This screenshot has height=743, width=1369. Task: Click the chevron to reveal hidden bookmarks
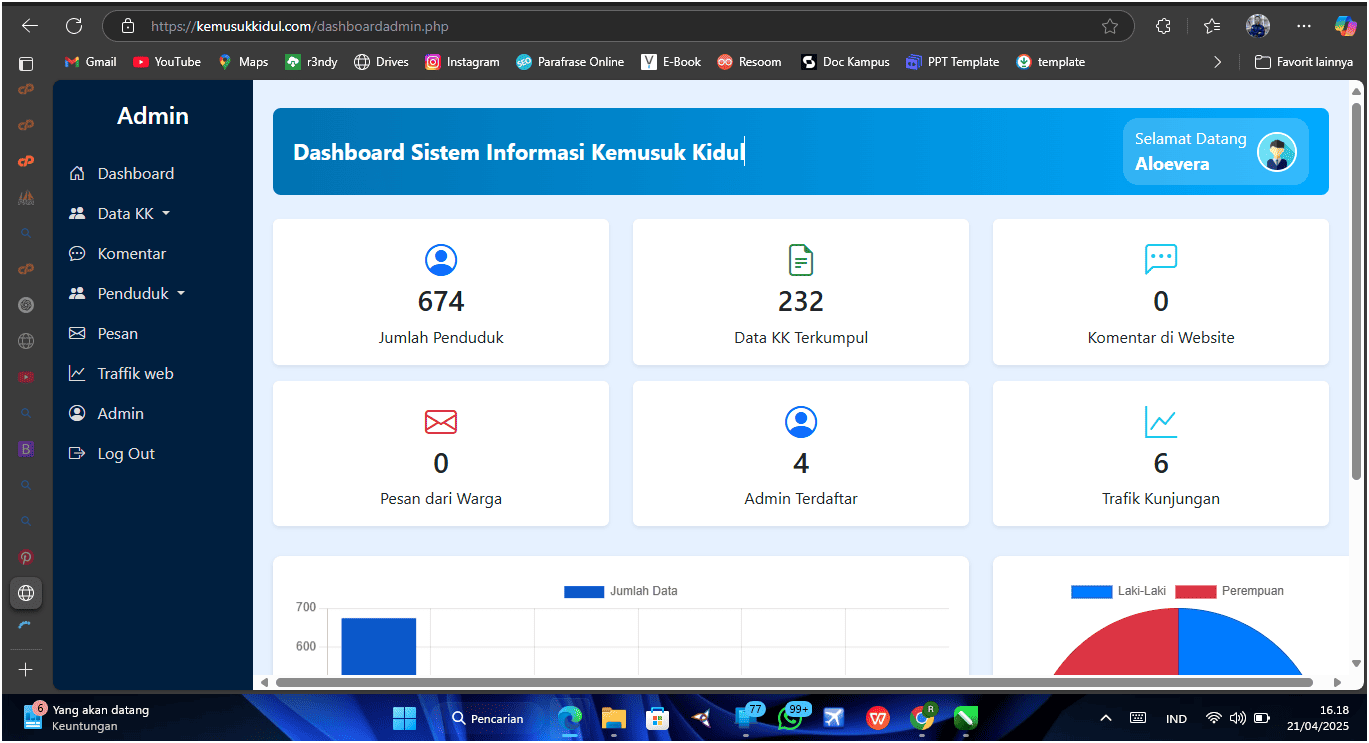tap(1218, 61)
